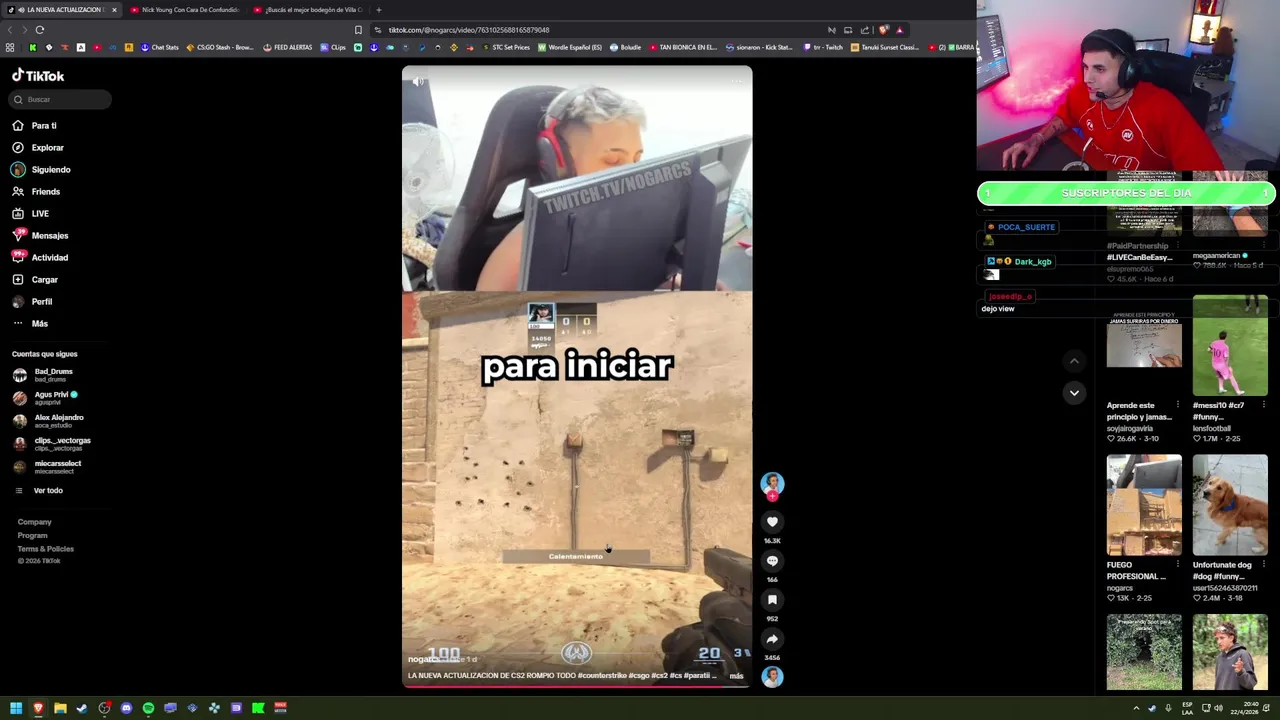1280x720 pixels.
Task: Open 'Chat Stats' bookmark
Action: (x=159, y=47)
